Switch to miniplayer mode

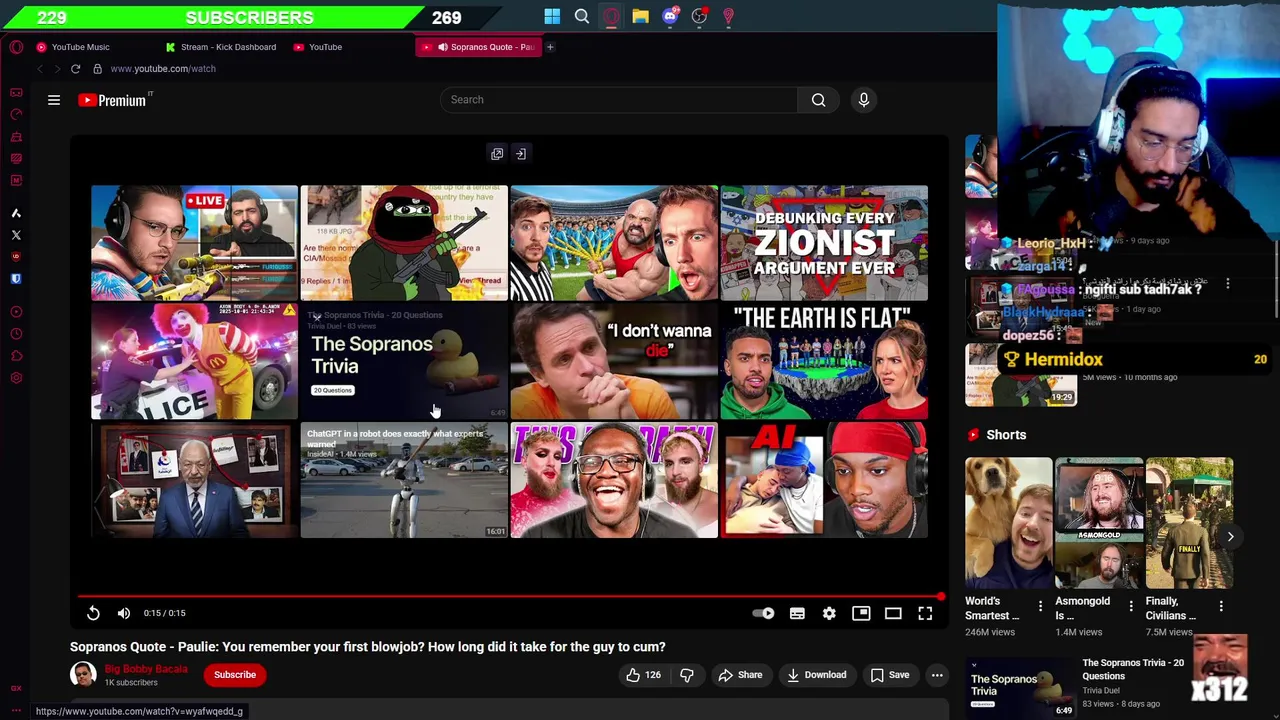click(861, 613)
